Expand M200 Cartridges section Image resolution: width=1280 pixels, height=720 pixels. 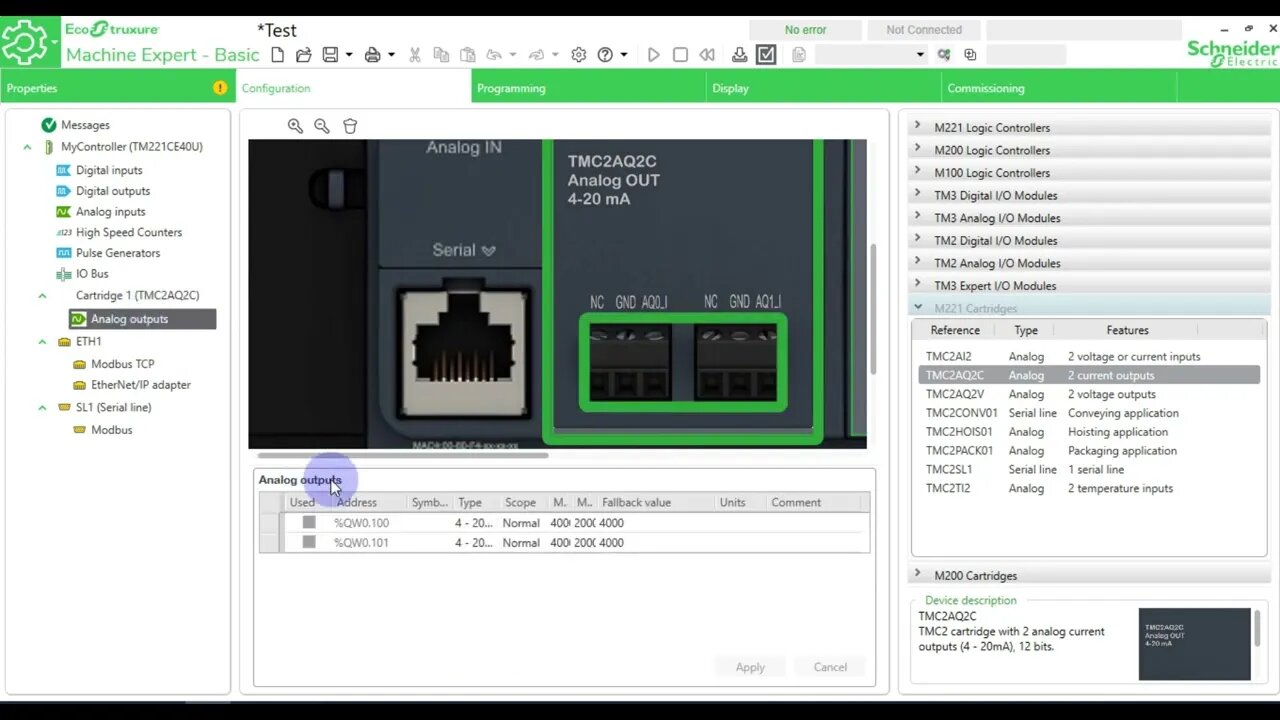click(917, 574)
